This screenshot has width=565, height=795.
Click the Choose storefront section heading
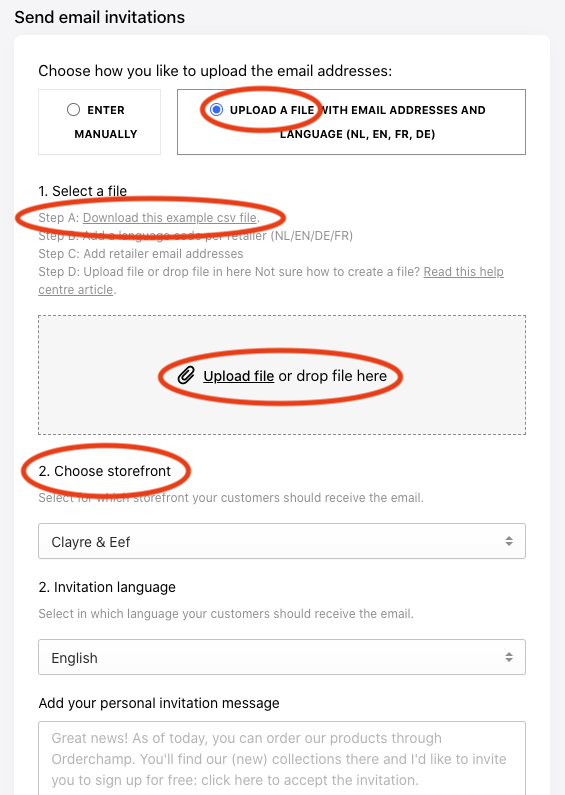click(105, 471)
